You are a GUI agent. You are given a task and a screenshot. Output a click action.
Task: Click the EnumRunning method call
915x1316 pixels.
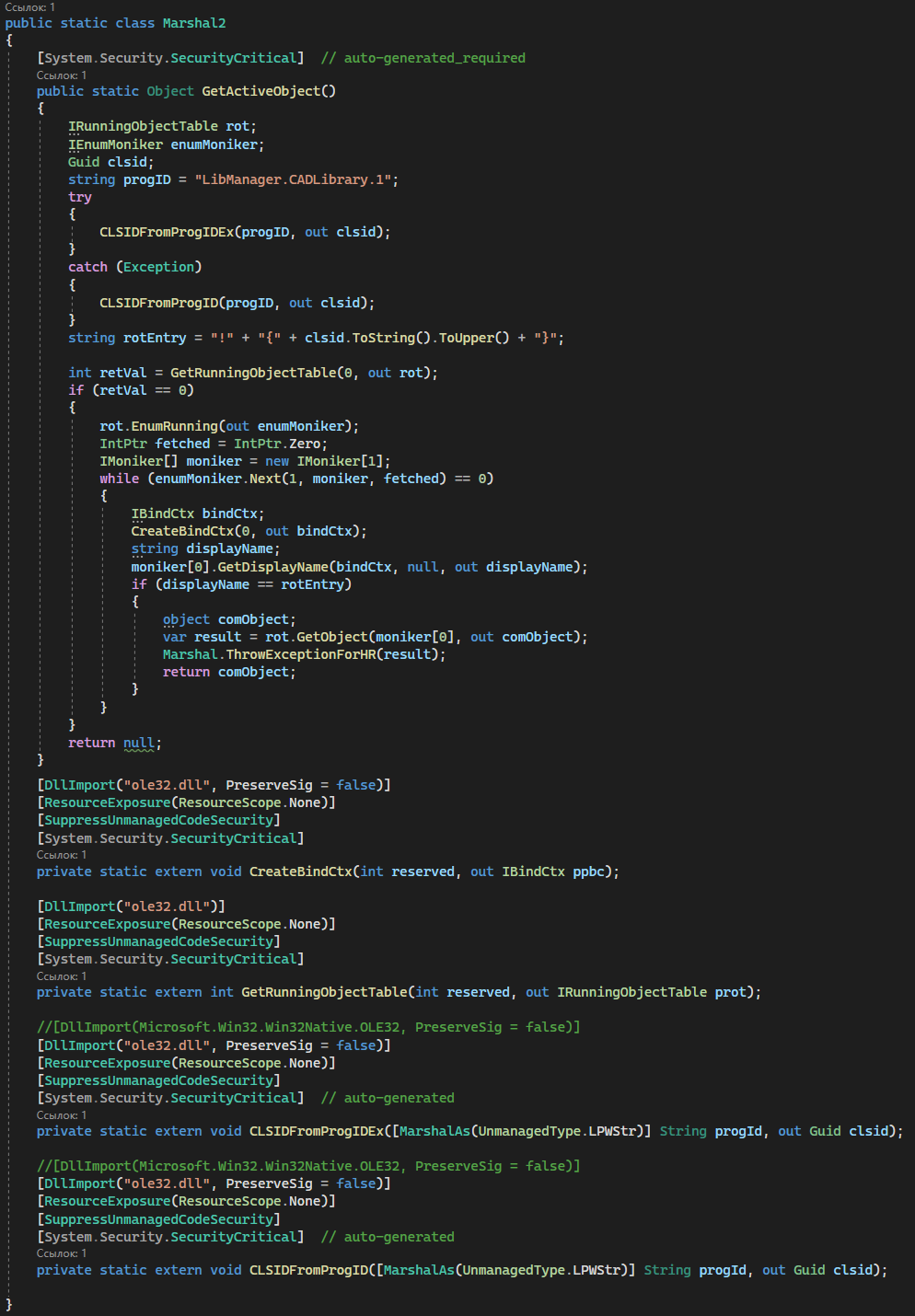coord(175,426)
